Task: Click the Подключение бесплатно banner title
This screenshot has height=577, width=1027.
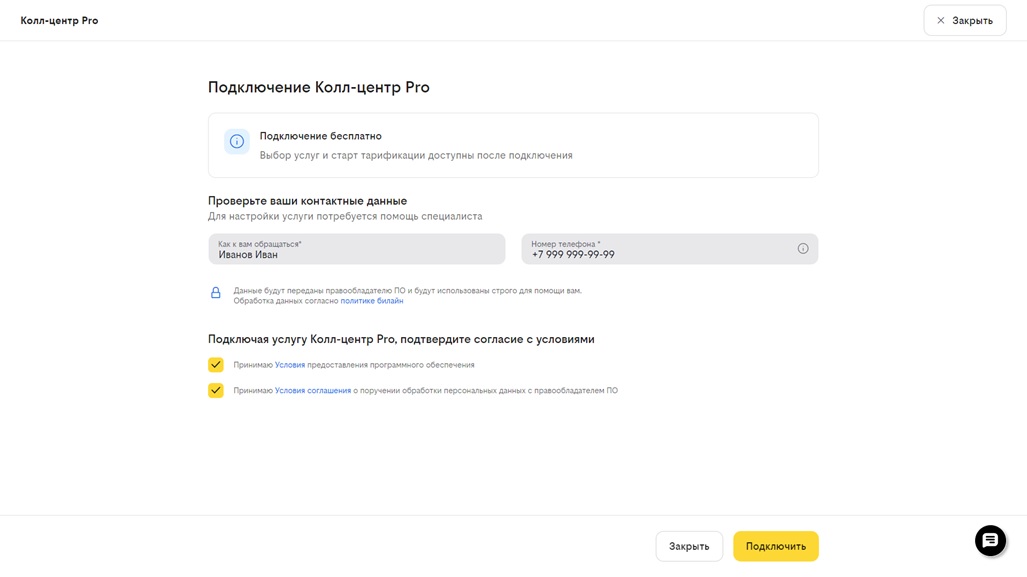Action: [x=321, y=136]
